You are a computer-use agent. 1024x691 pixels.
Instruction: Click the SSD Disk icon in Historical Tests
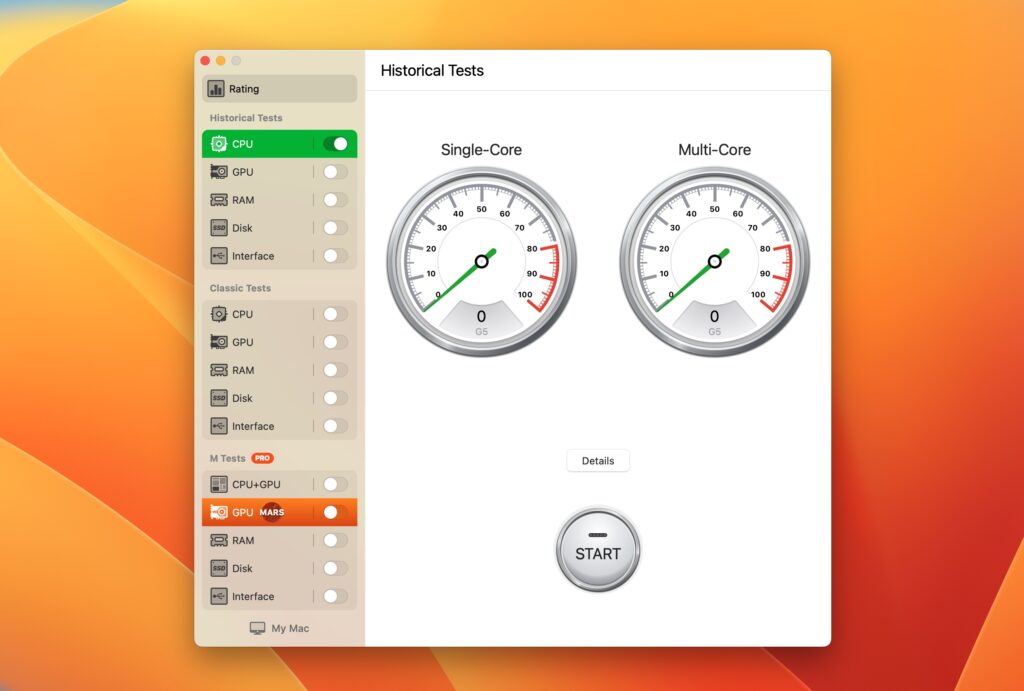click(x=218, y=228)
